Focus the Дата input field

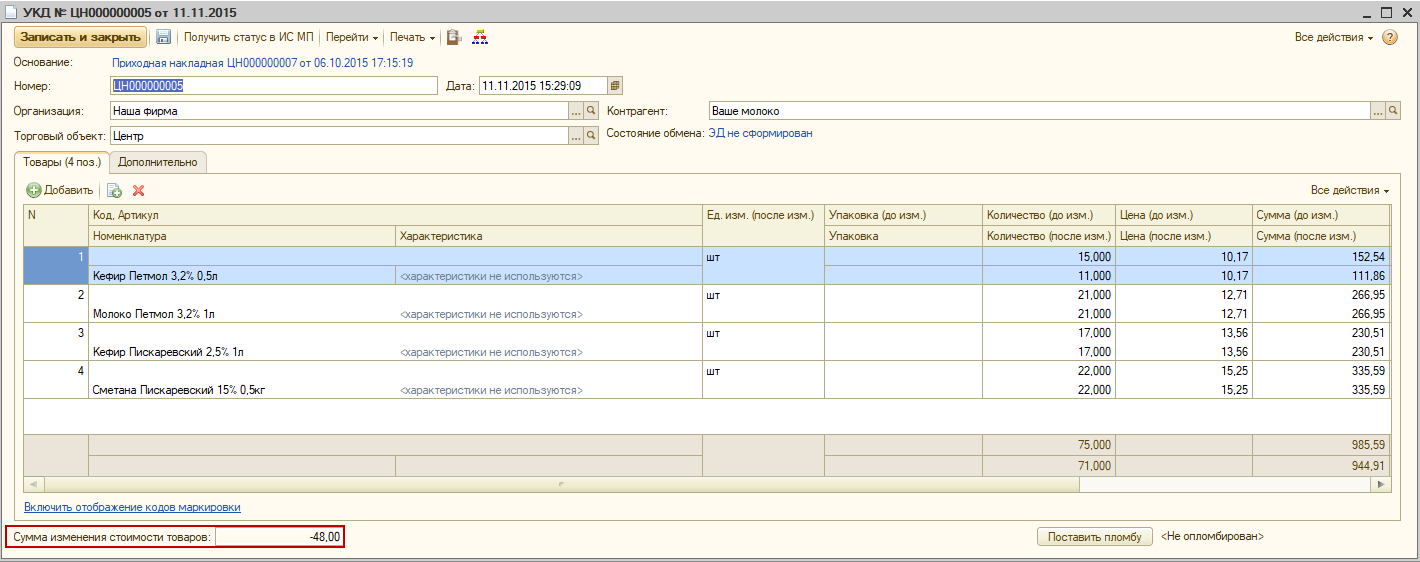pos(543,86)
